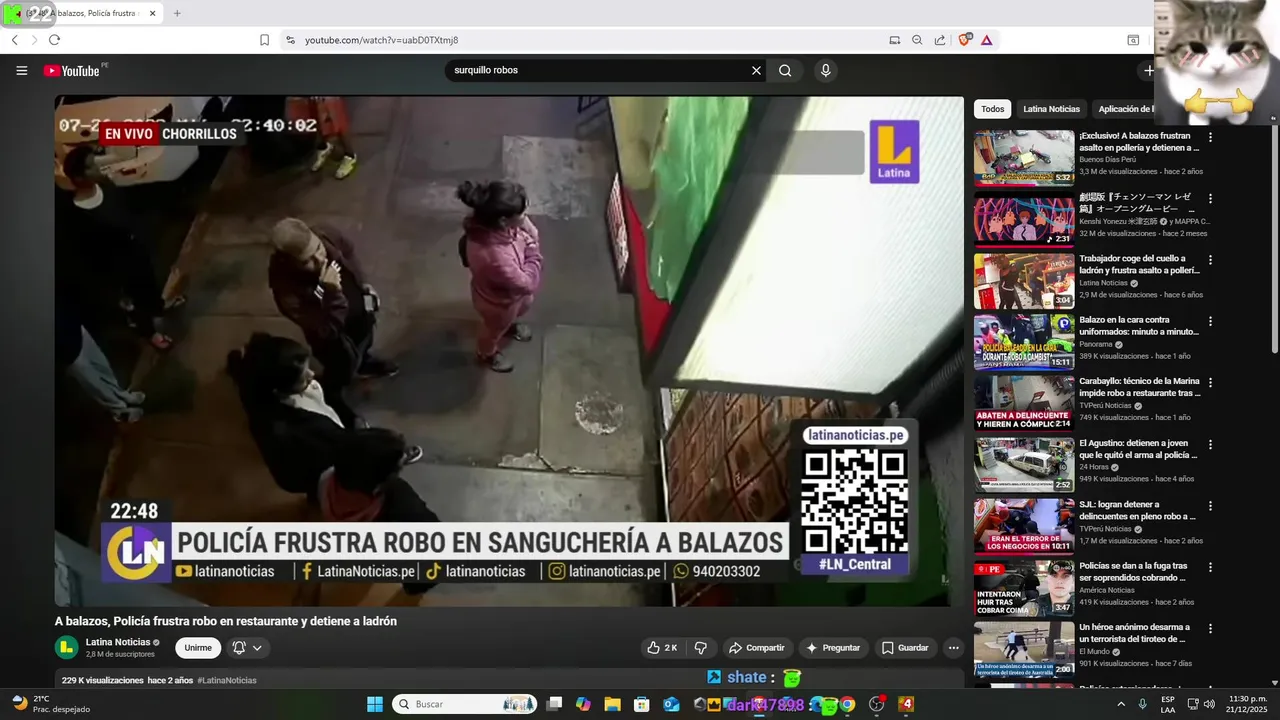Viewport: 1280px width, 720px height.
Task: Click the '229 K visualizaciones' text
Action: [x=103, y=680]
